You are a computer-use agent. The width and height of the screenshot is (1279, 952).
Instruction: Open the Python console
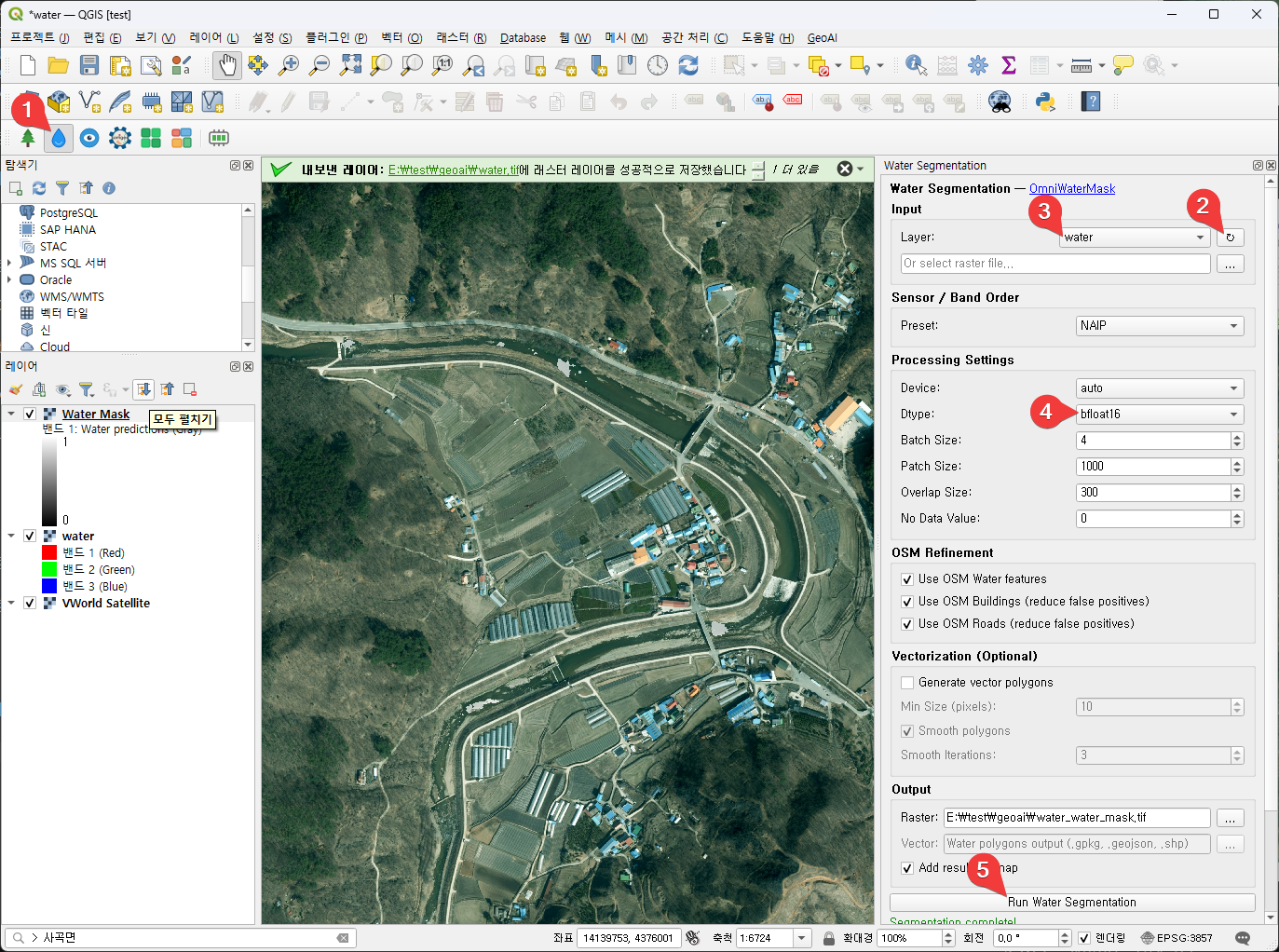pyautogui.click(x=1045, y=102)
